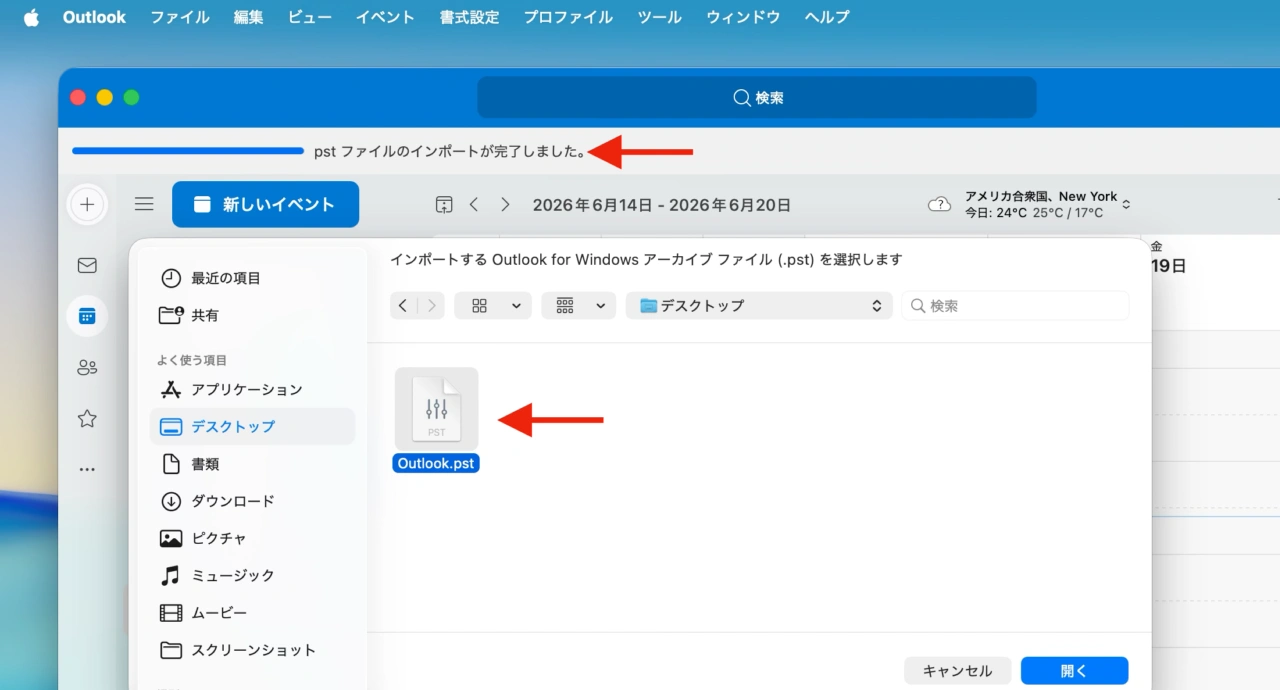
Task: Open the People contacts icon
Action: click(87, 368)
